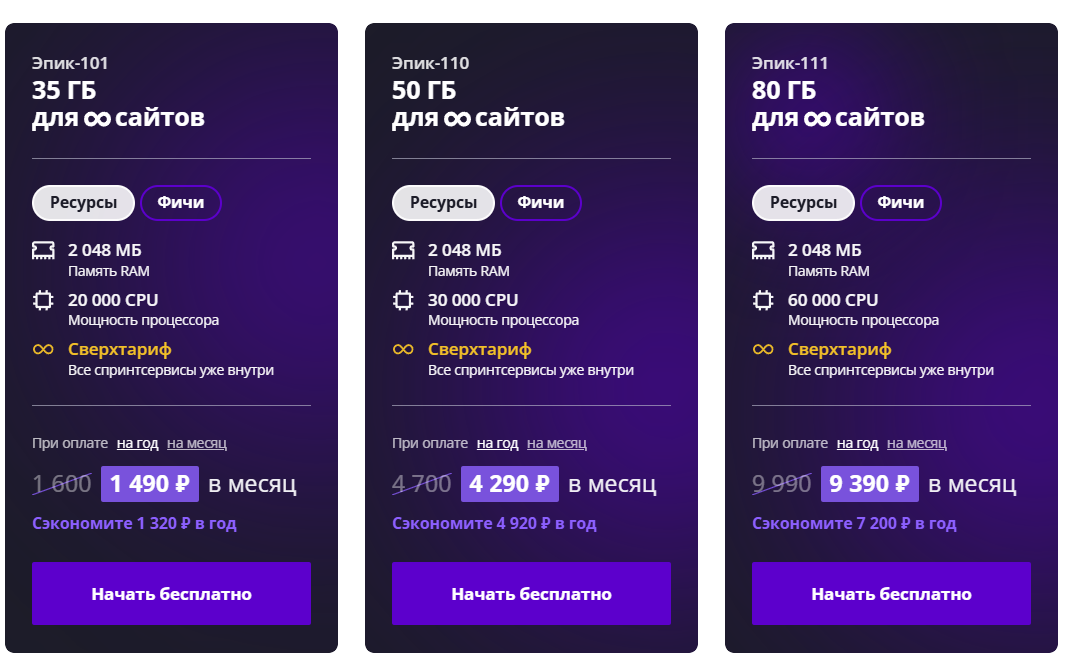Click the Сверхтариф link in Эпик-110 card

click(x=480, y=350)
